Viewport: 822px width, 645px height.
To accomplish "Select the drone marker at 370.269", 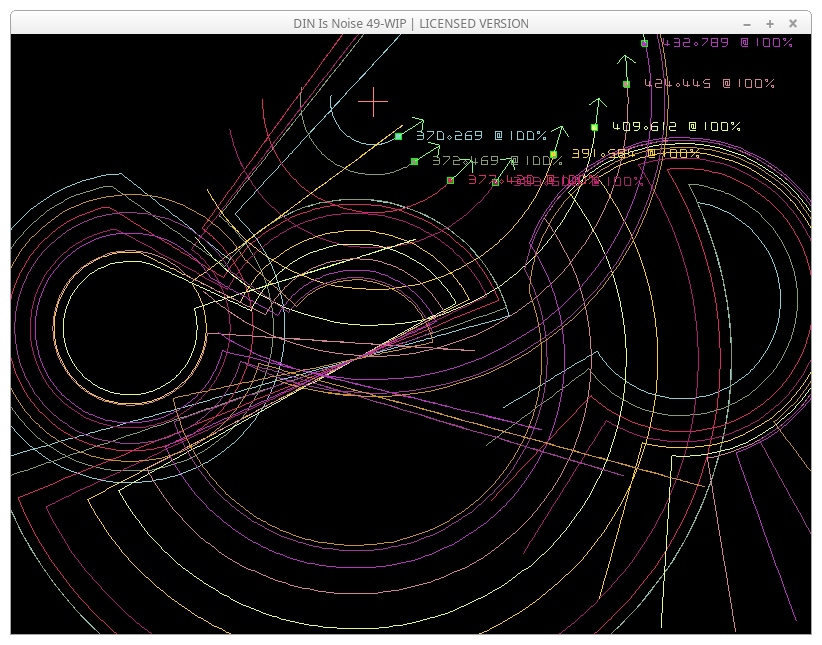I will click(398, 136).
